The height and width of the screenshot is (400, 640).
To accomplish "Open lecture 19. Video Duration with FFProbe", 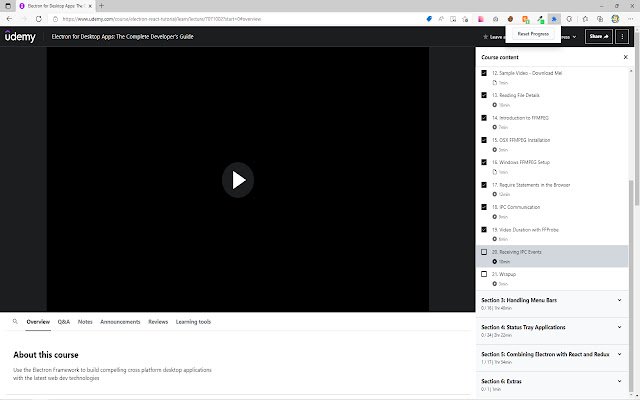I will [x=525, y=229].
